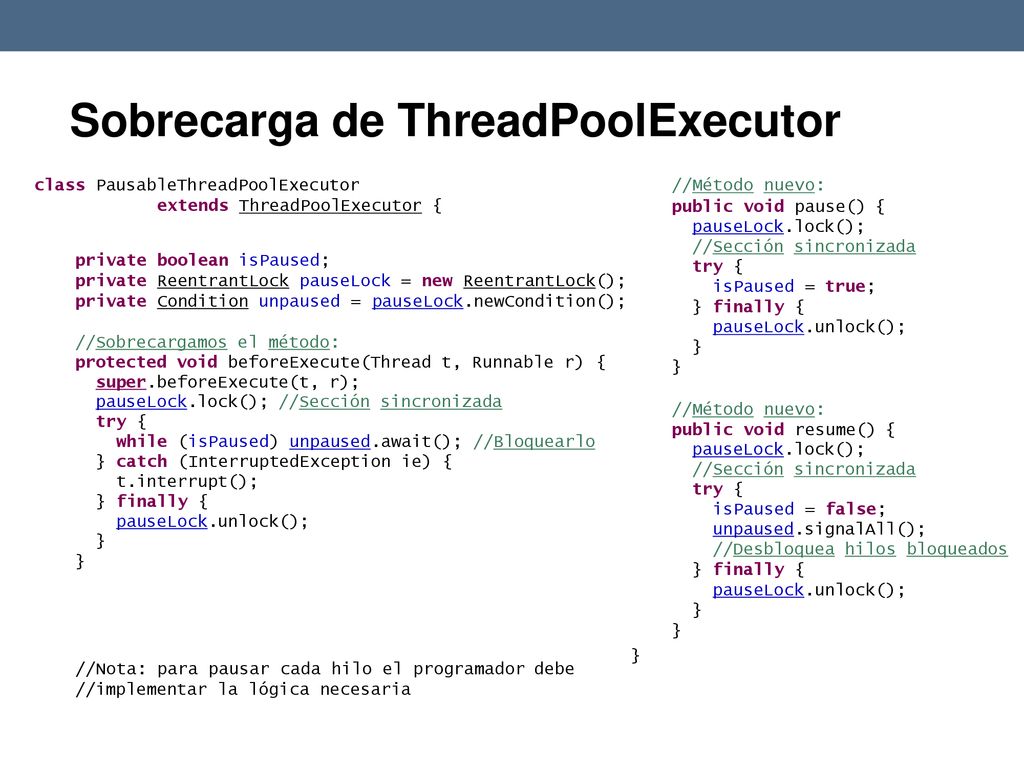Click the '//Desbloquea hilos bloqueados' comment
Viewport: 1024px width, 768px height.
tap(860, 549)
